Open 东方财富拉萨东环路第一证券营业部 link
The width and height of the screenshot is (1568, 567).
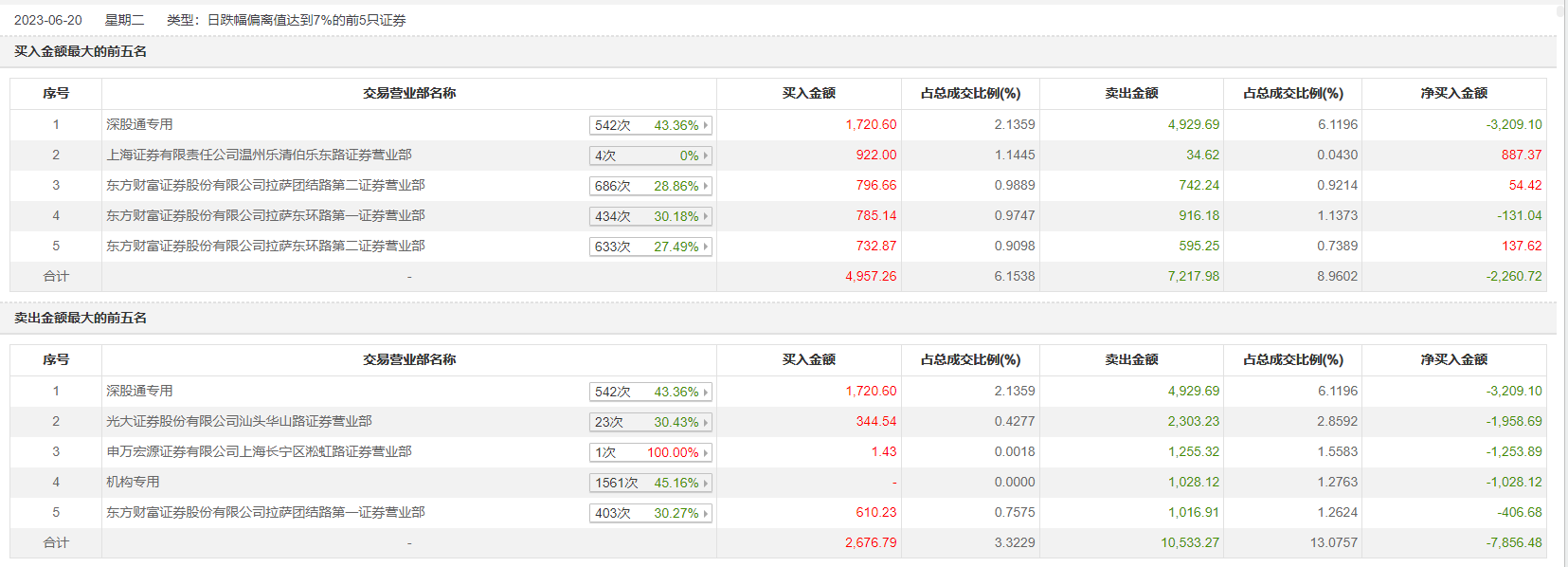pos(265,215)
